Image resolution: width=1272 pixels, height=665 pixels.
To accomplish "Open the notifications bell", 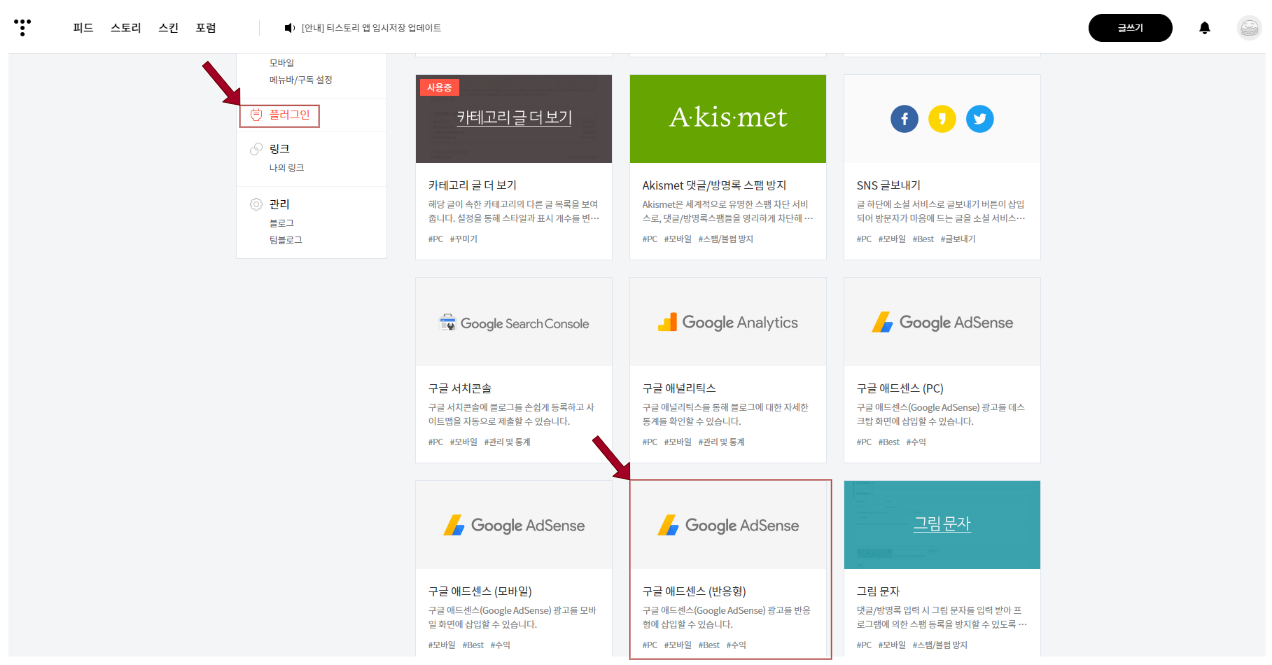I will [1205, 28].
